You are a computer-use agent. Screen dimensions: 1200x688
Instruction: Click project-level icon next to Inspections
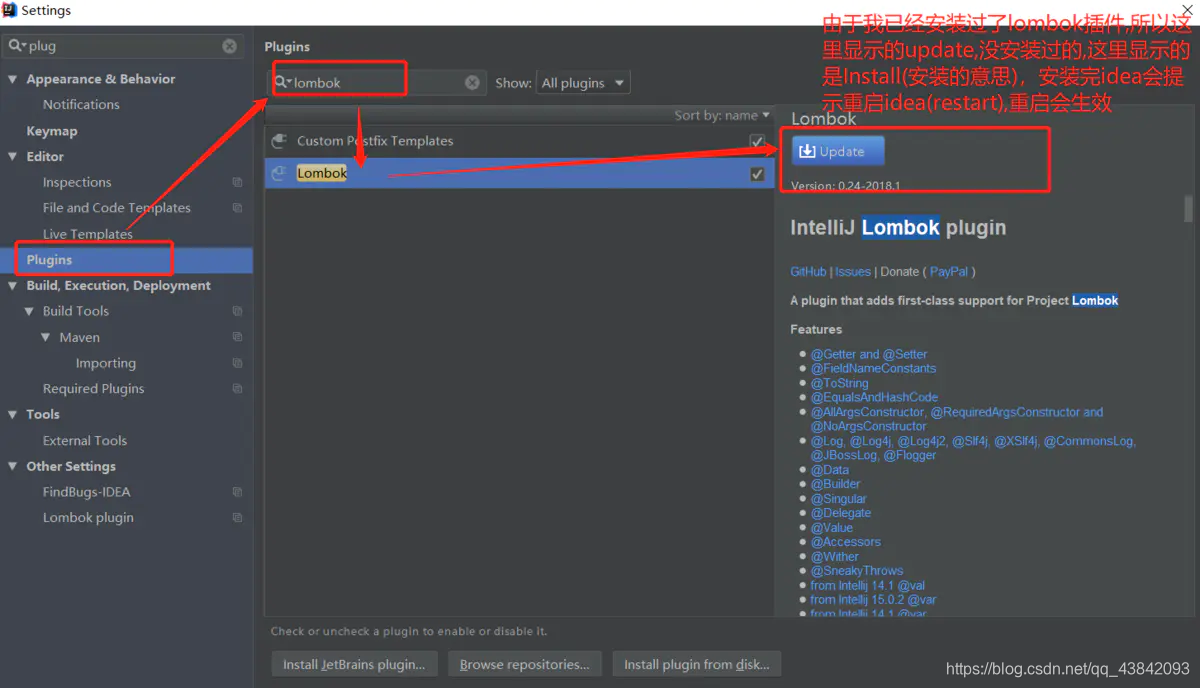[x=237, y=183]
